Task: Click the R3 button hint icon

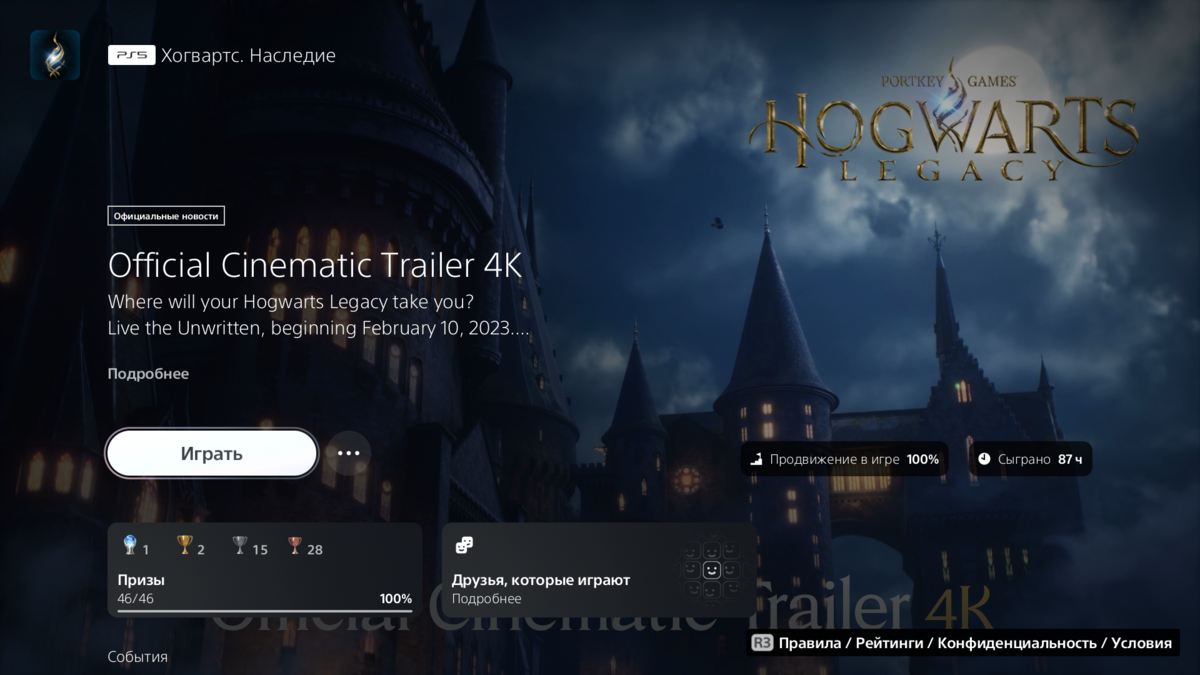Action: [x=762, y=643]
